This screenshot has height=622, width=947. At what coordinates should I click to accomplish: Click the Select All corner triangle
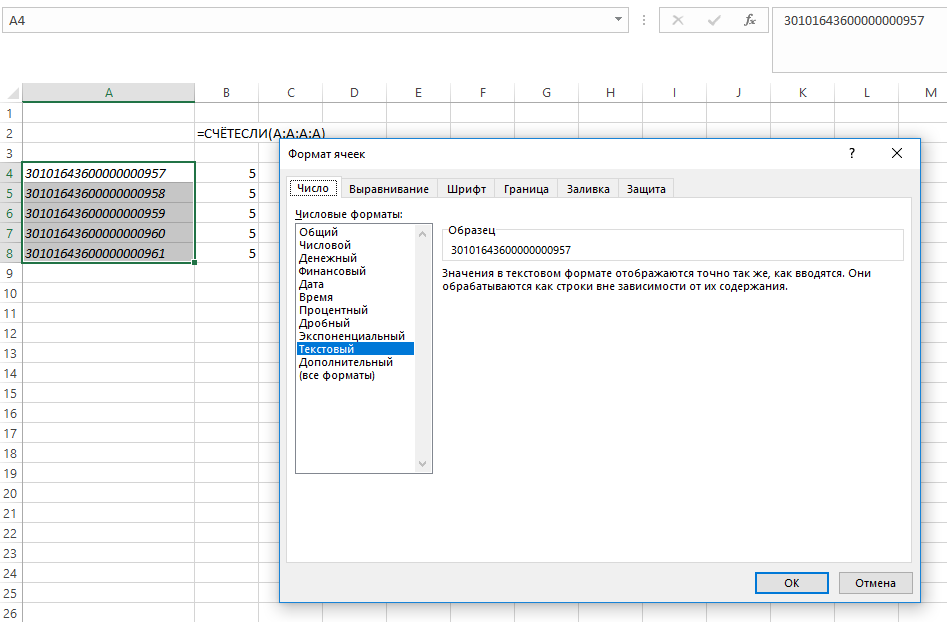[13, 92]
